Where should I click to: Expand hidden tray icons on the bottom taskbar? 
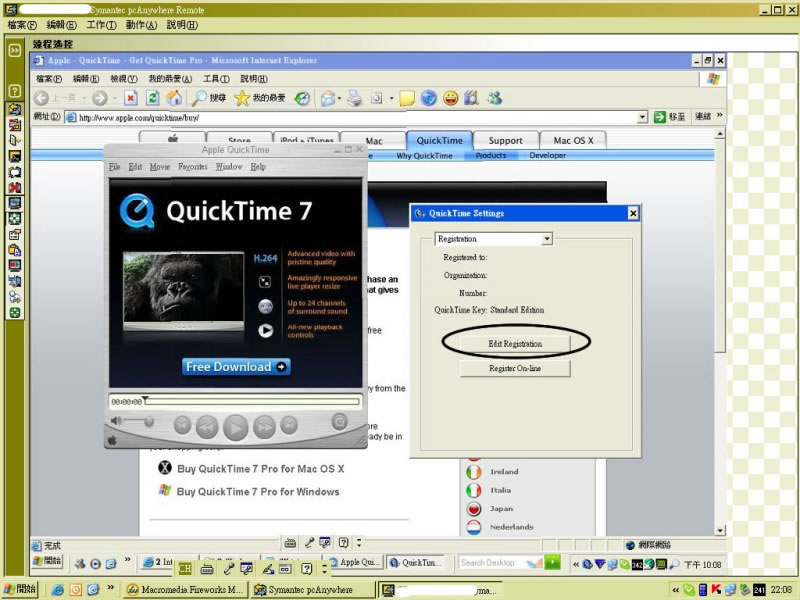pyautogui.click(x=676, y=590)
